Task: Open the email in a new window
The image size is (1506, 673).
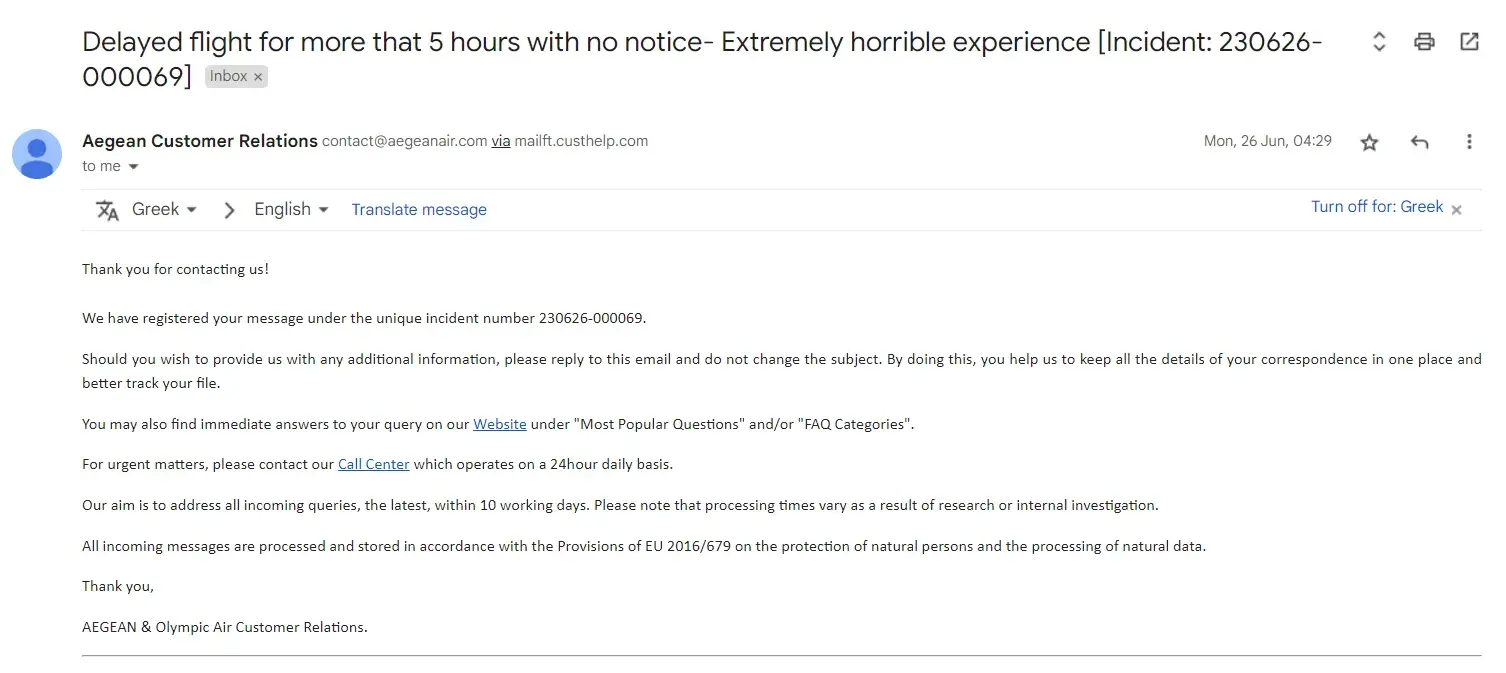Action: coord(1469,42)
